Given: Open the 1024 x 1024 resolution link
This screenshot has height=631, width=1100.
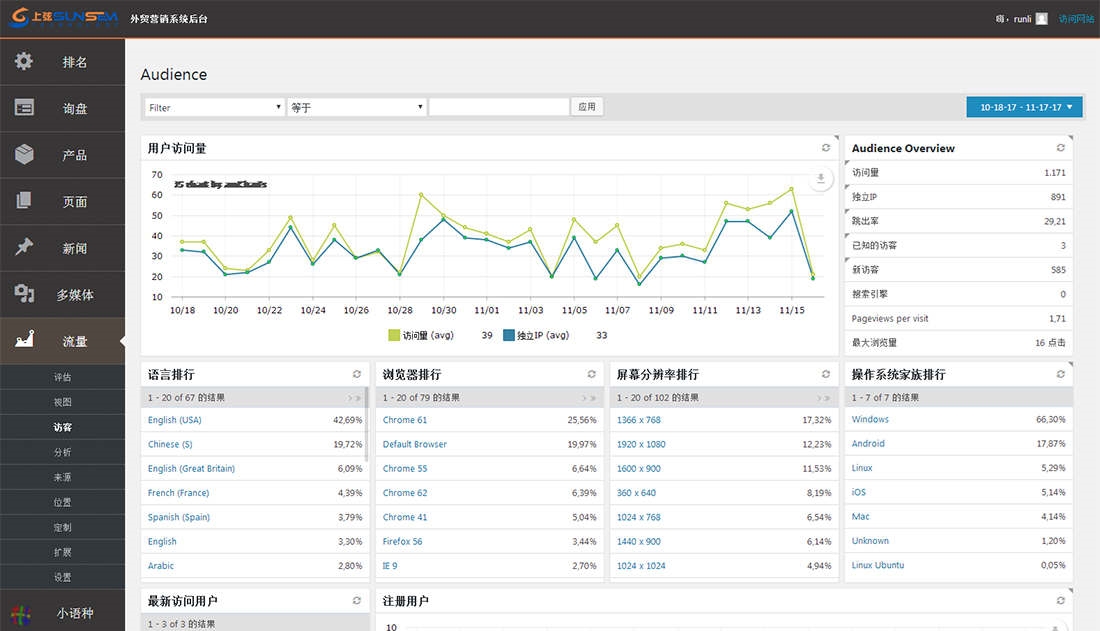Looking at the screenshot, I should pyautogui.click(x=641, y=566).
